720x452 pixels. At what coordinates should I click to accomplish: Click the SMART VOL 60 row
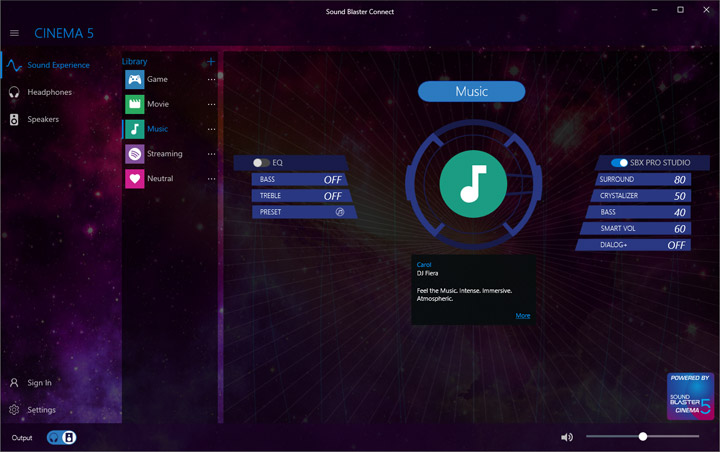click(x=636, y=228)
